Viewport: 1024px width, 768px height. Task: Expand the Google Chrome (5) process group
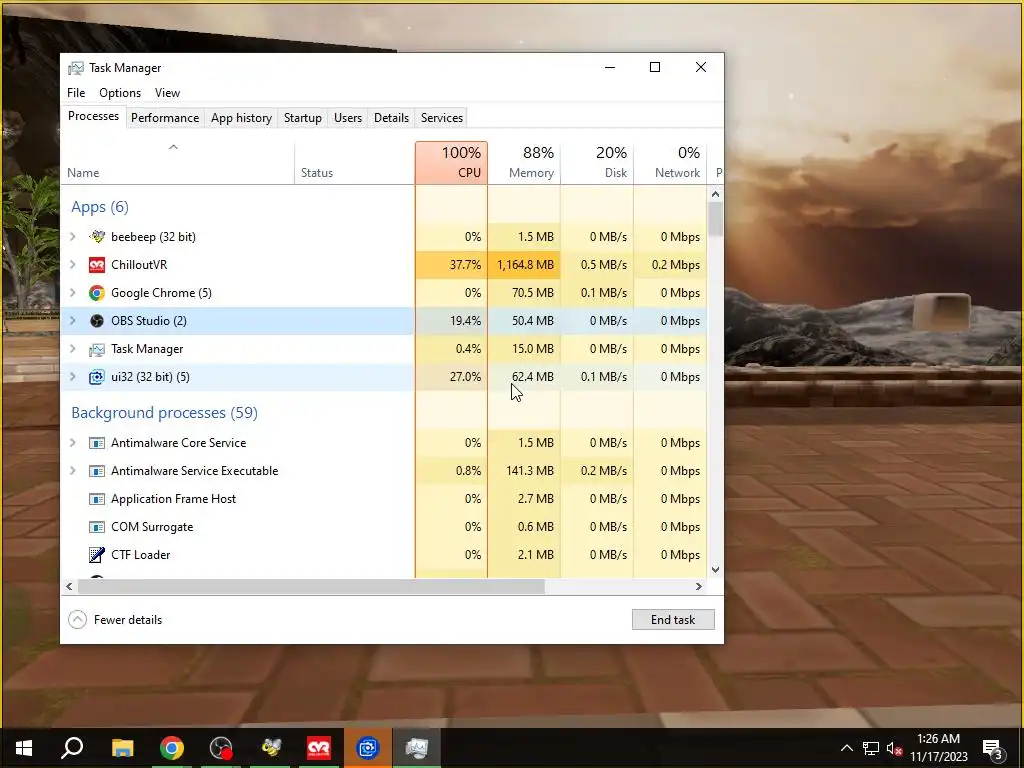tap(72, 293)
